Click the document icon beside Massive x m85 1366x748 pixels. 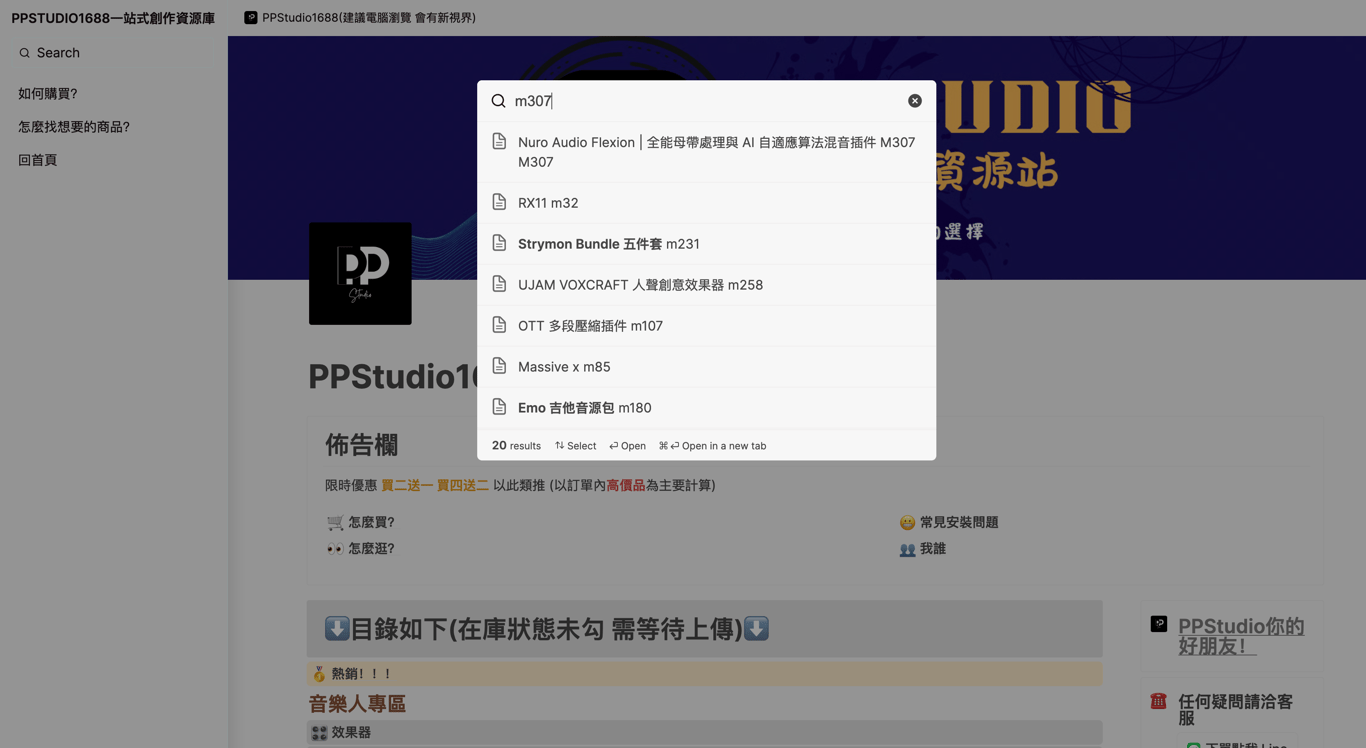(x=499, y=366)
